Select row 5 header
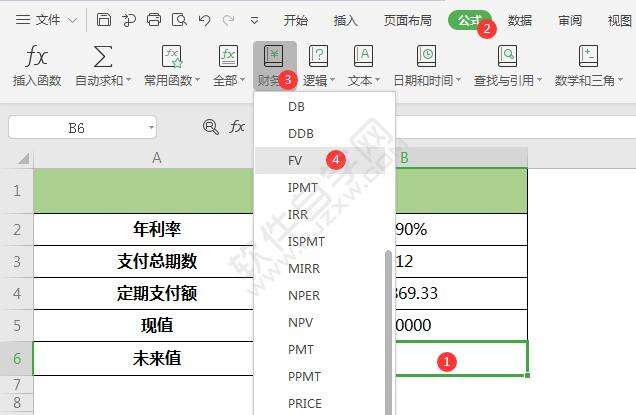The width and height of the screenshot is (636, 415). pos(17,325)
